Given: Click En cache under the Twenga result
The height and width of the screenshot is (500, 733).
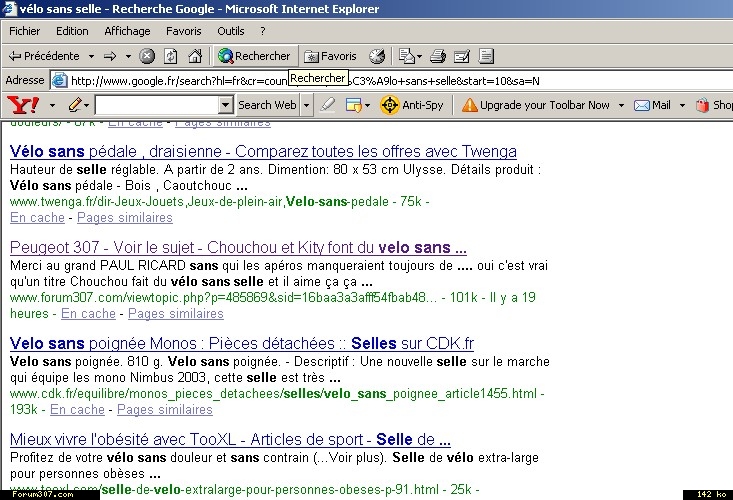Looking at the screenshot, I should (x=37, y=218).
